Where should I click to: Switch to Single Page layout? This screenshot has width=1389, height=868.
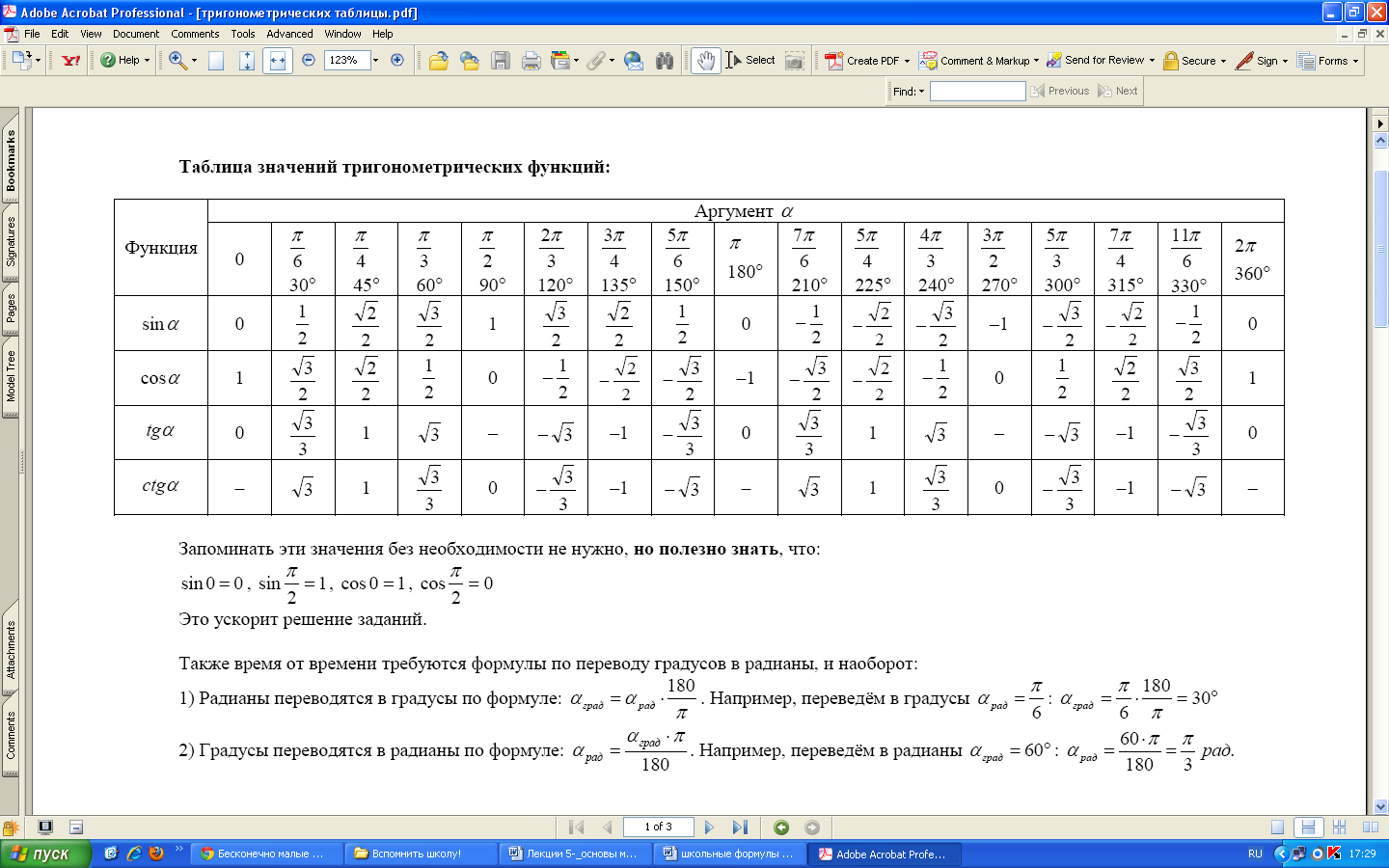pos(1277,827)
